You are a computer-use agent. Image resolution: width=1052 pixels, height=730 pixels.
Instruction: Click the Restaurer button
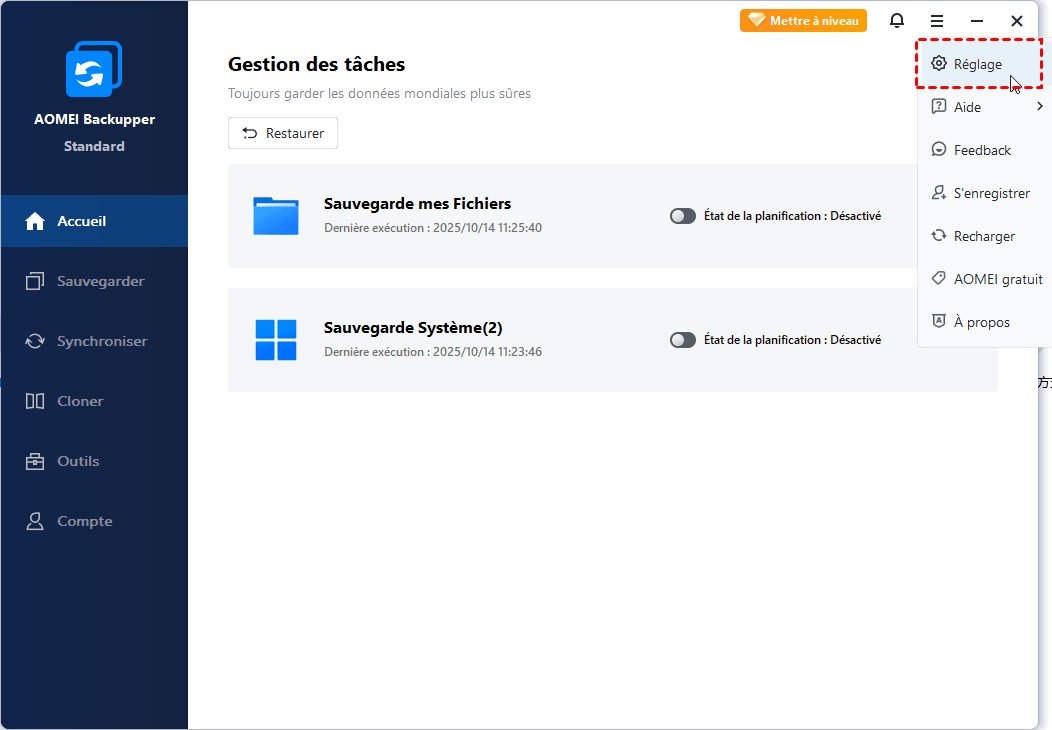coord(282,133)
